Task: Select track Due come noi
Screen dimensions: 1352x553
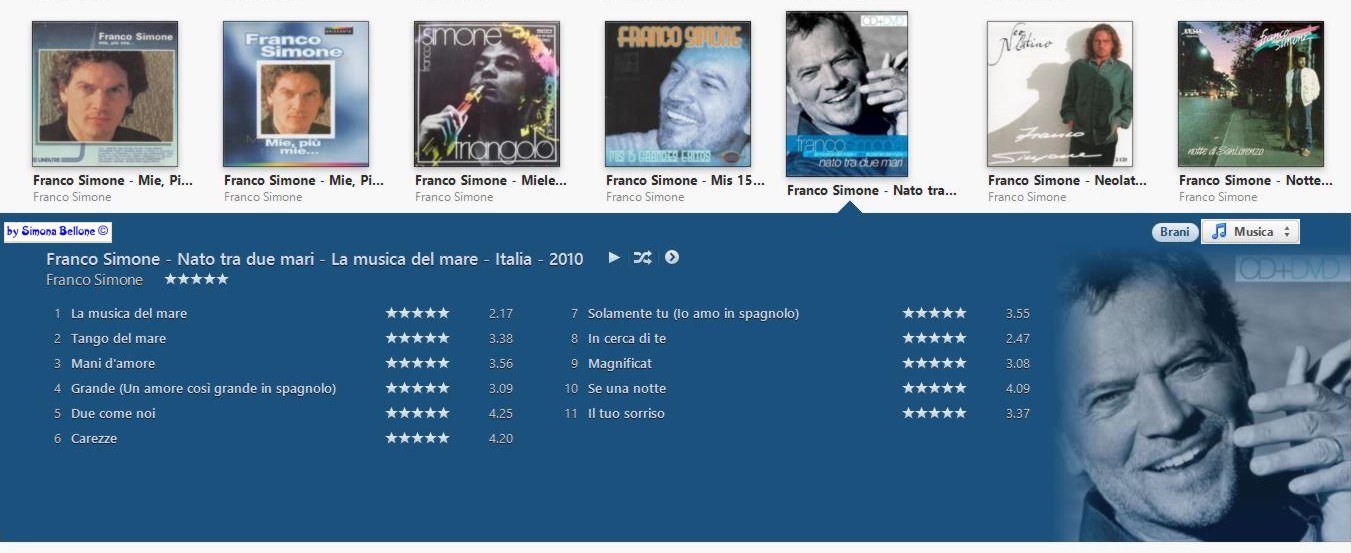Action: click(113, 413)
